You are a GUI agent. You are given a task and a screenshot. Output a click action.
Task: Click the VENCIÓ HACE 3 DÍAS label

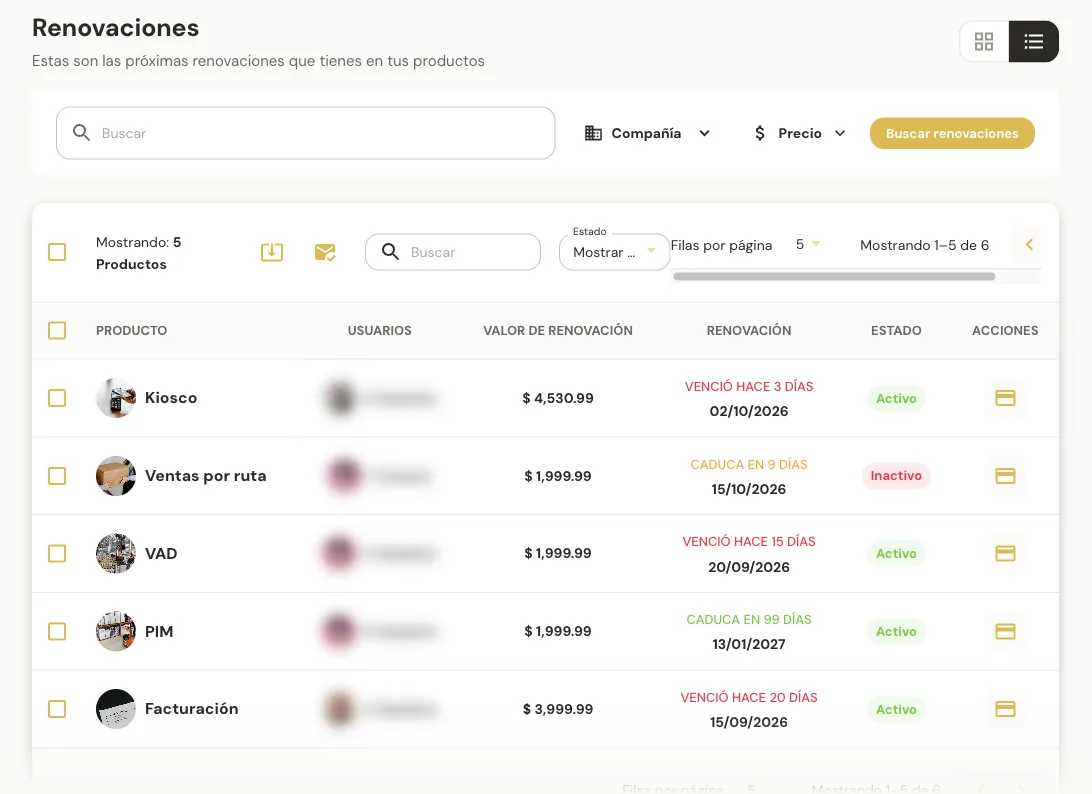pyautogui.click(x=749, y=387)
